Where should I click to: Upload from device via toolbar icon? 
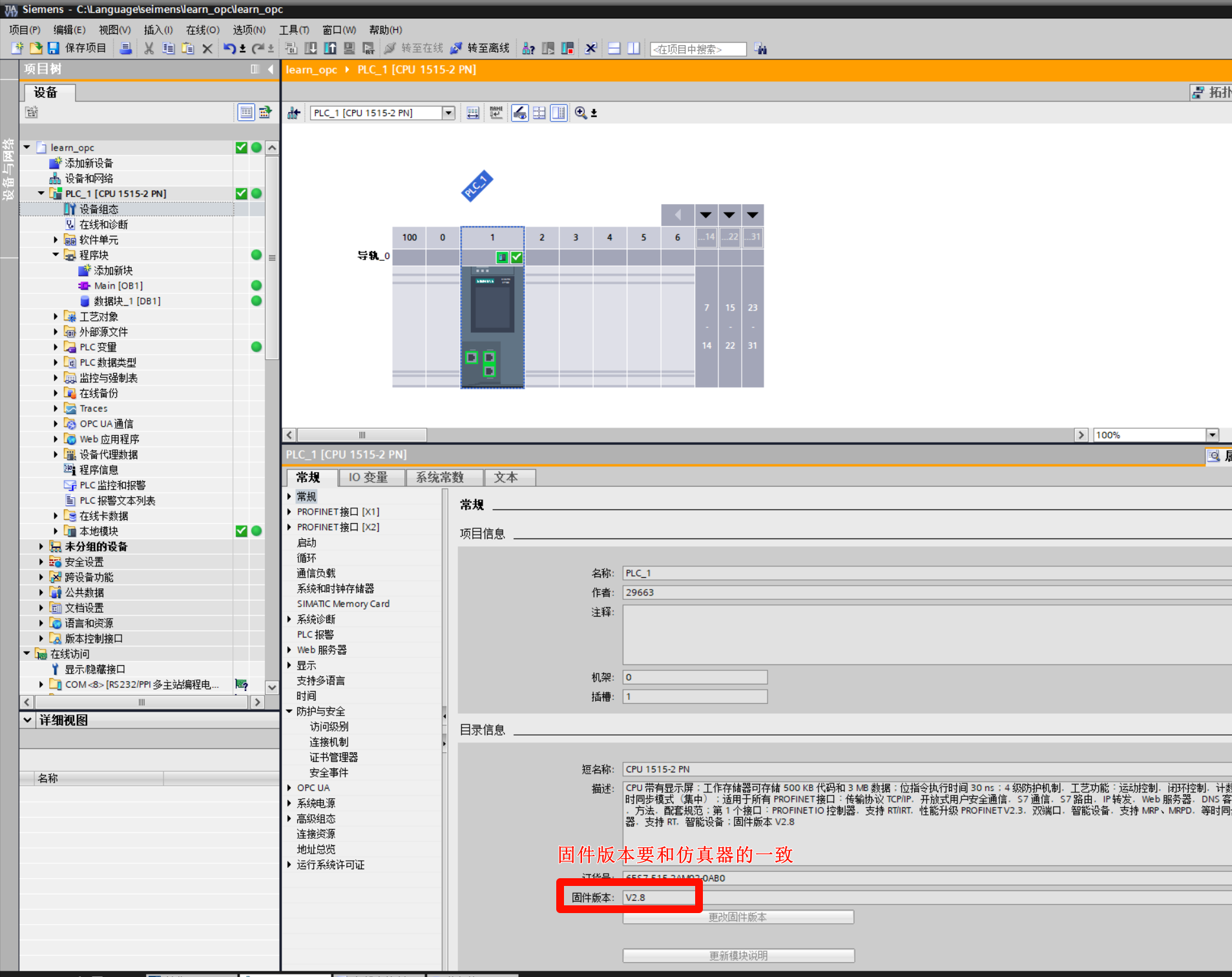[x=330, y=48]
